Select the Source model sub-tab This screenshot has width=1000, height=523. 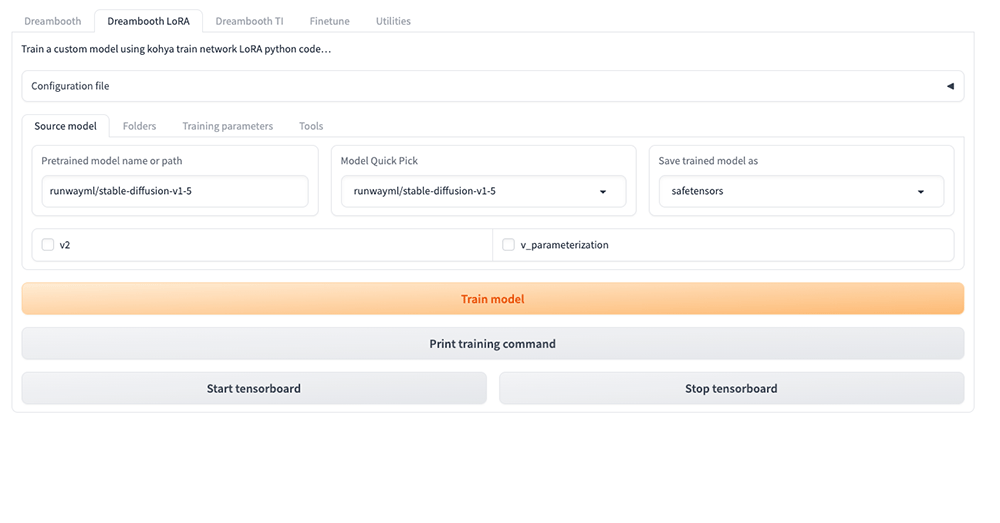pos(66,126)
